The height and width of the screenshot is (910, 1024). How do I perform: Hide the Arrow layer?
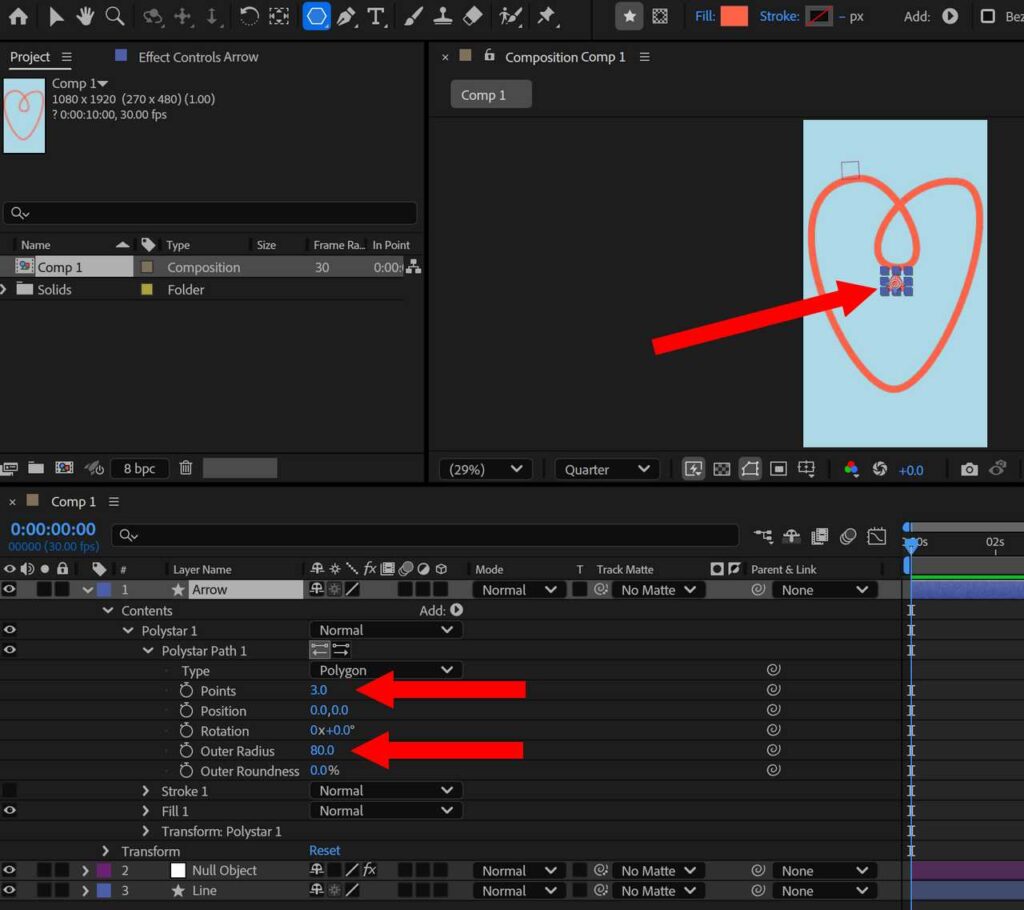[x=9, y=589]
